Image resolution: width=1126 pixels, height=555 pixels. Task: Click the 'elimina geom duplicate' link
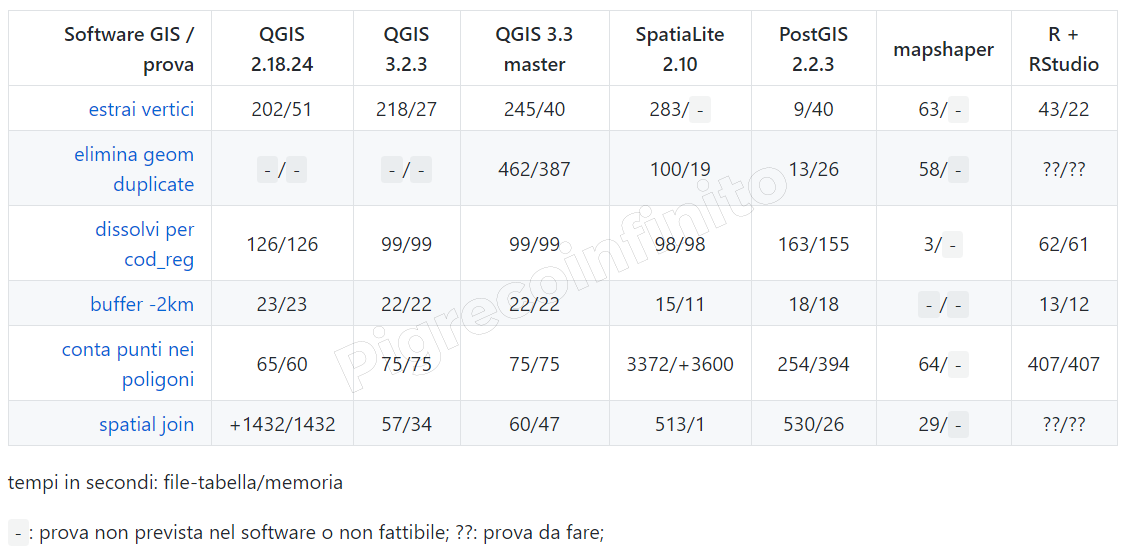click(x=134, y=169)
